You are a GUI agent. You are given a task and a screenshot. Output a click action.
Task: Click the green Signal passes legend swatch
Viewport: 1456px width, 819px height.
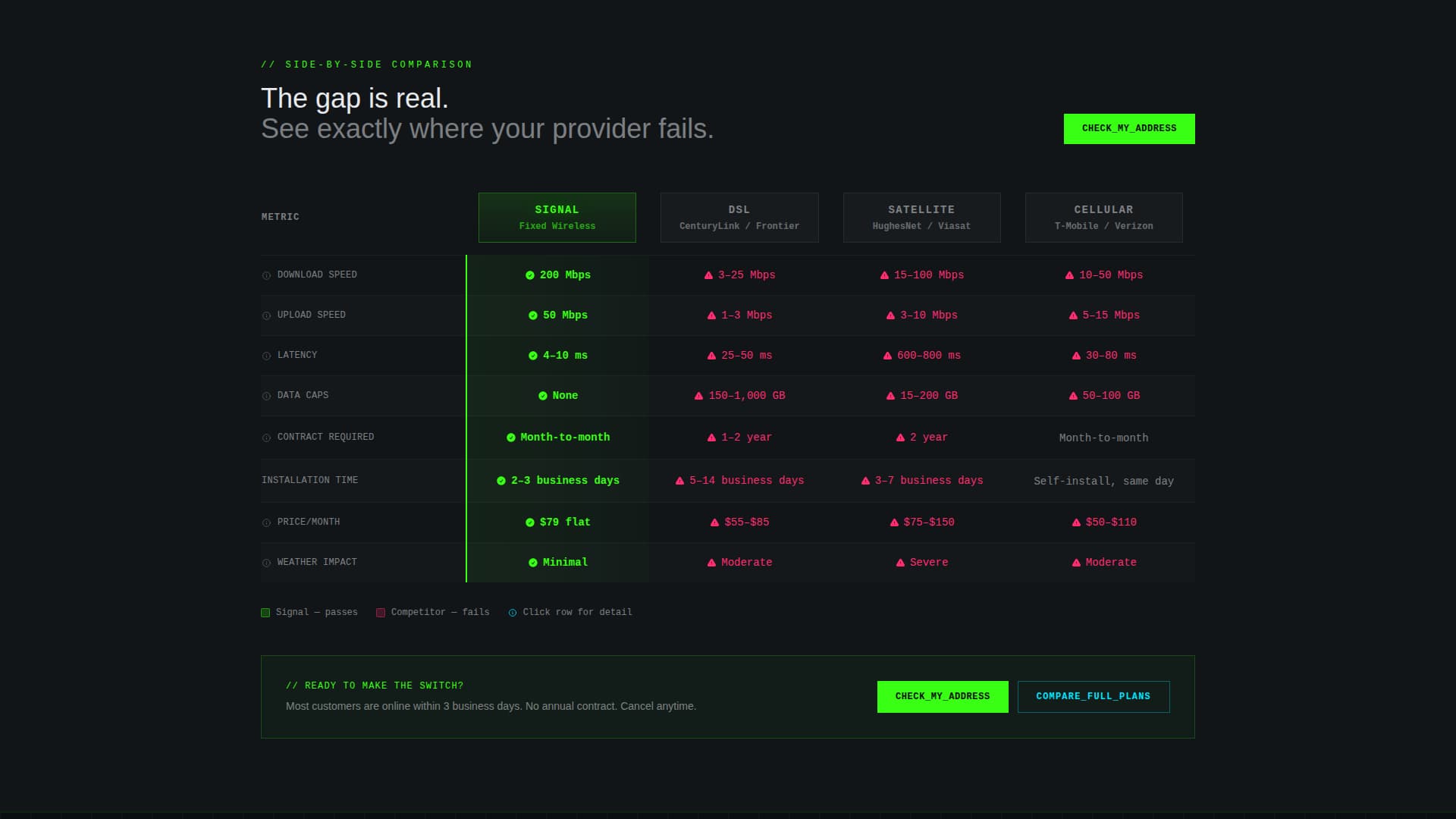[x=265, y=613]
